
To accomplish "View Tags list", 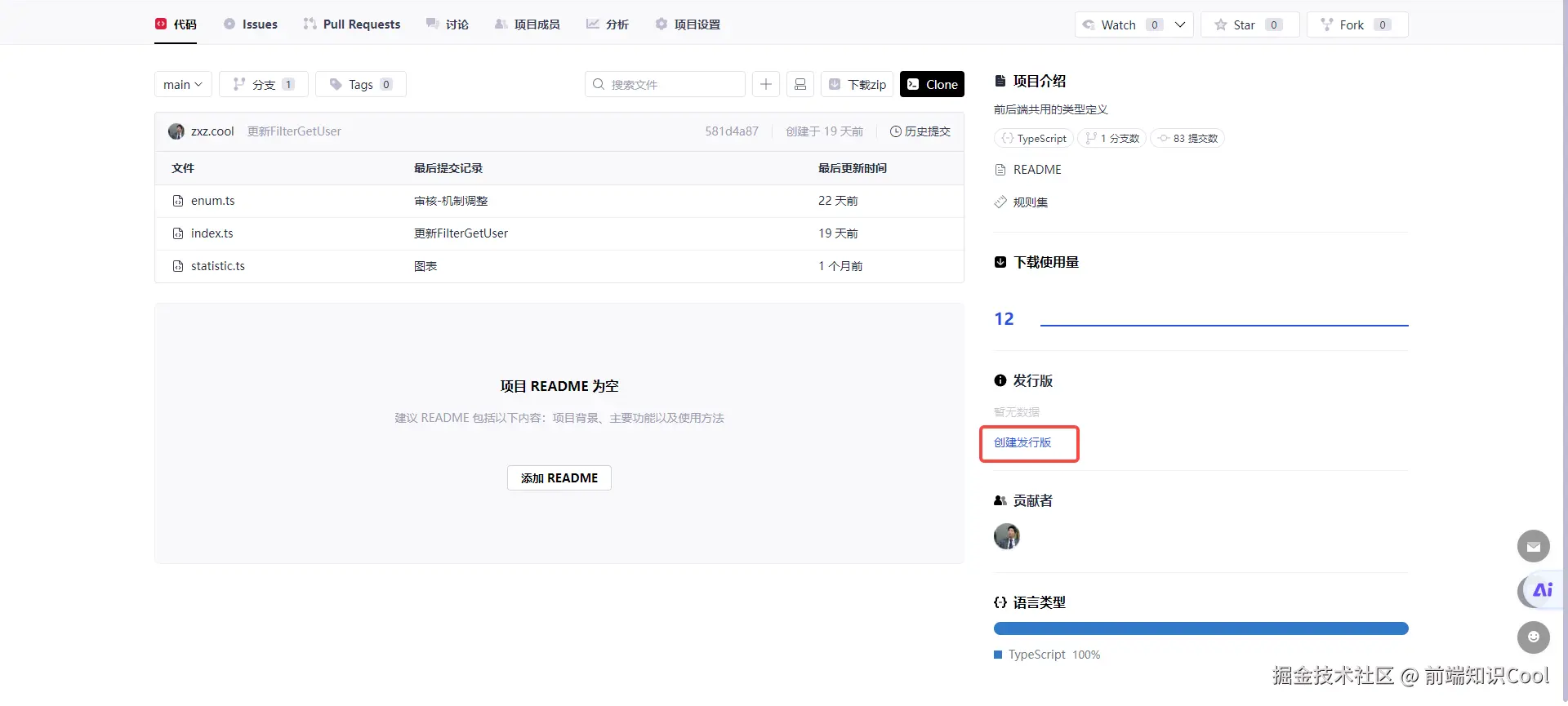I will click(x=361, y=84).
